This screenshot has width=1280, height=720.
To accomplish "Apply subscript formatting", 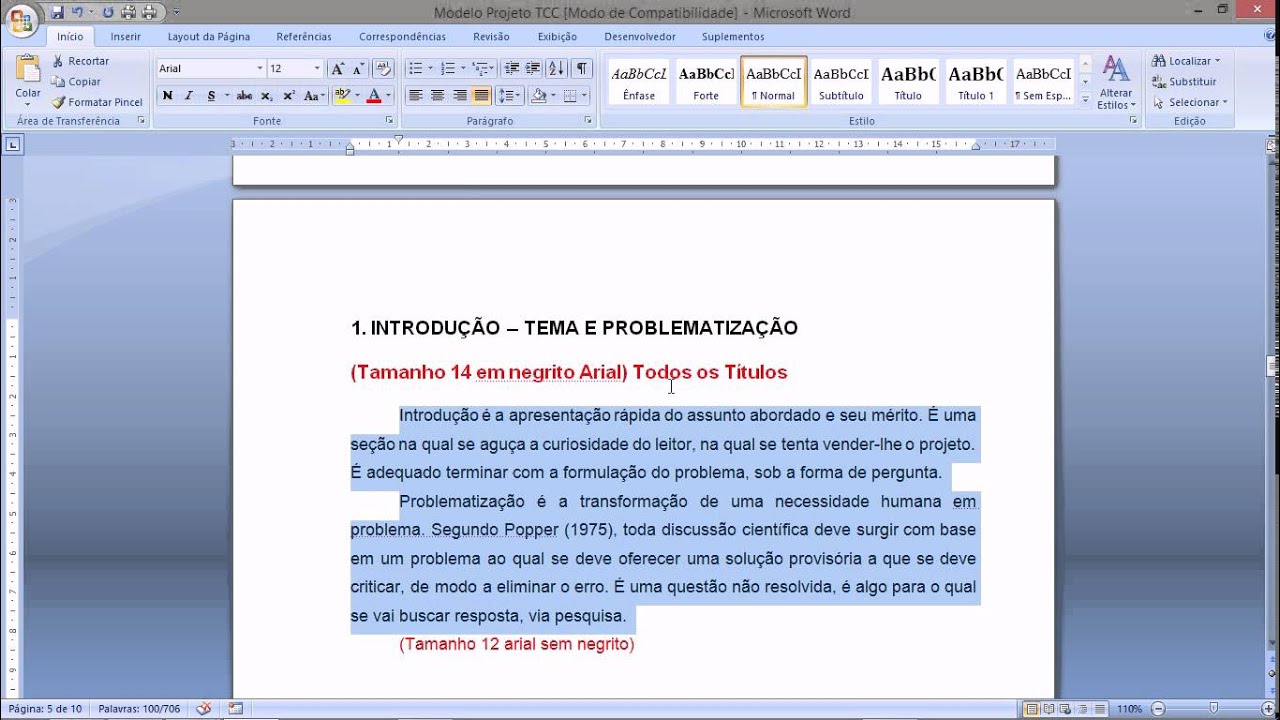I will (x=267, y=96).
